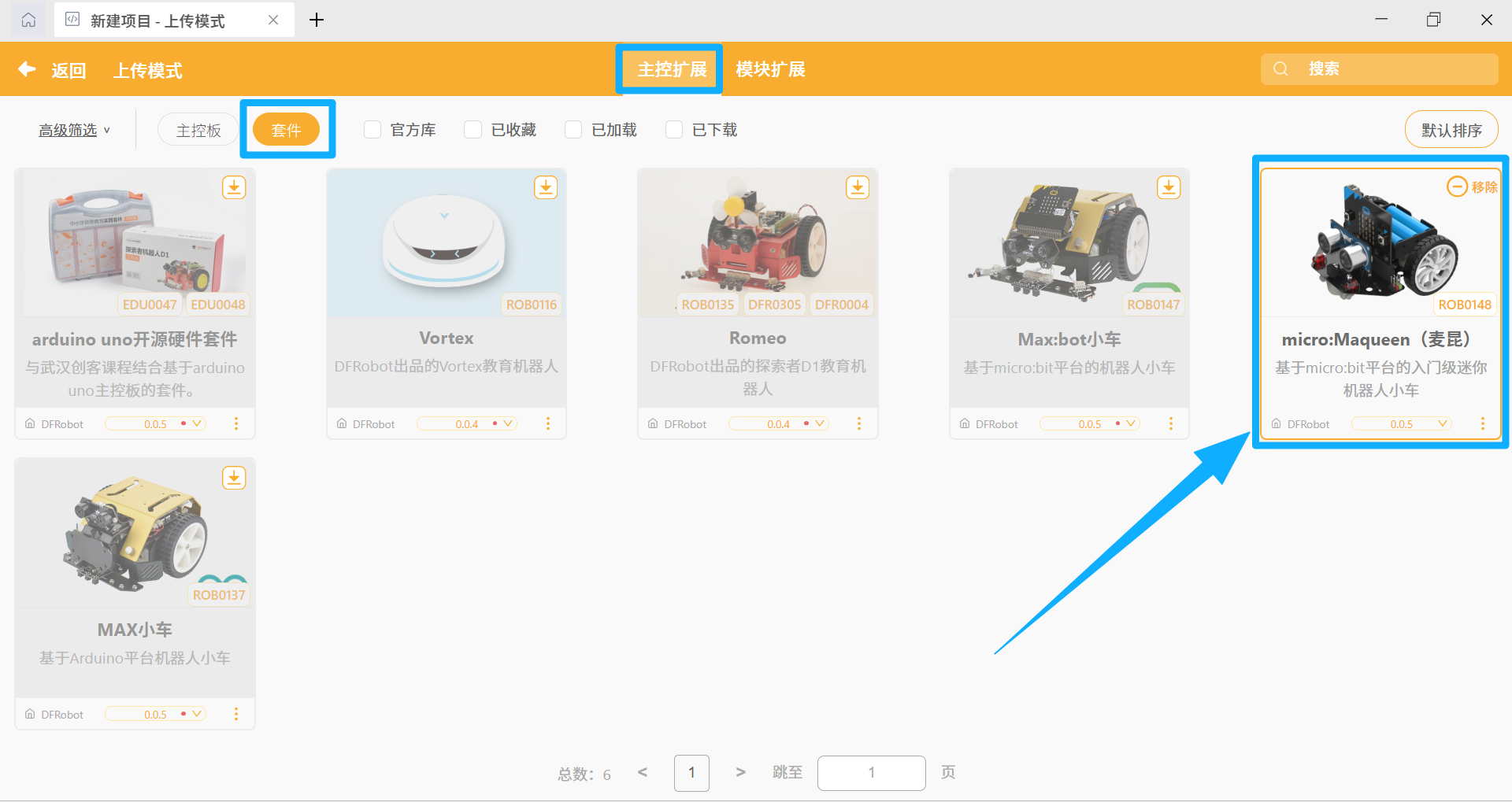1512x802 pixels.
Task: Click inside the 搜索 search field
Action: tap(1380, 68)
